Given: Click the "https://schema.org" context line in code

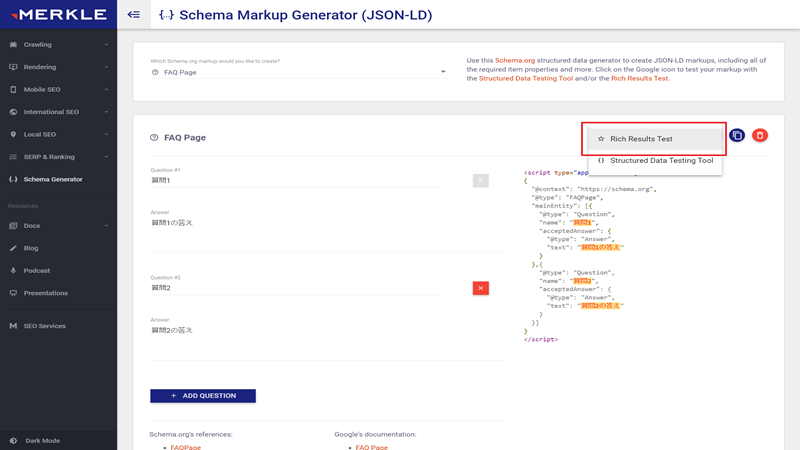Looking at the screenshot, I should [x=594, y=189].
